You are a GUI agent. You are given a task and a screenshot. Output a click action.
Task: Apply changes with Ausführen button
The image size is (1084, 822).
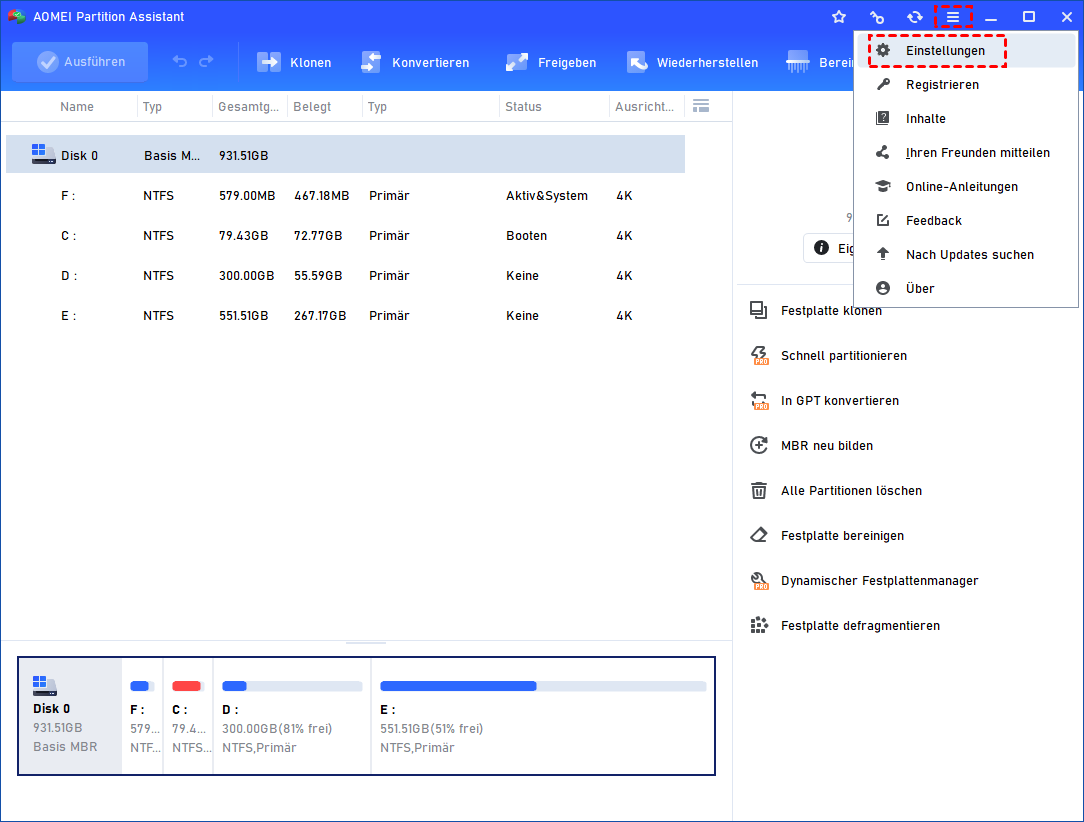80,62
